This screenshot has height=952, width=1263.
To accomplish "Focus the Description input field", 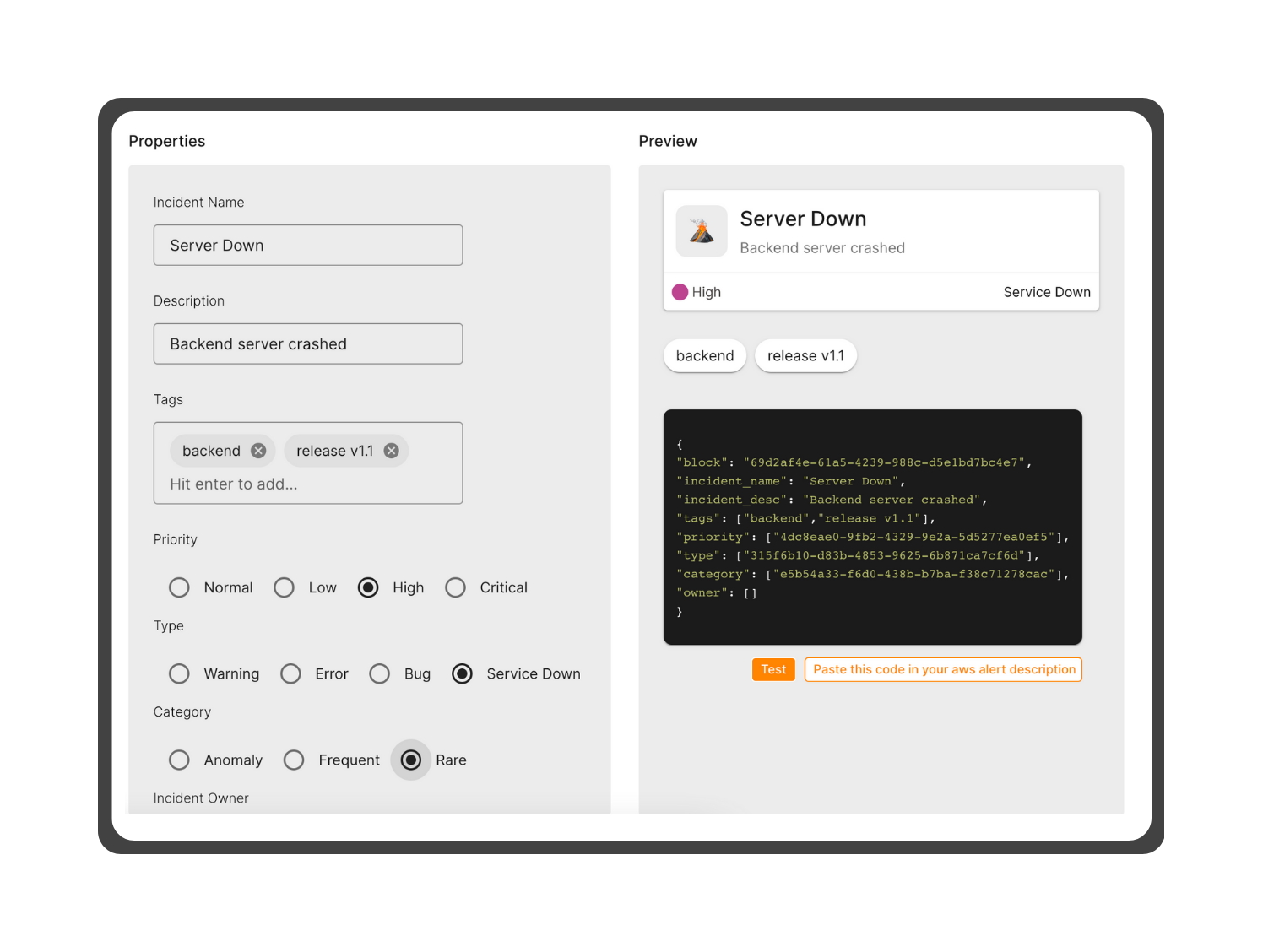I will click(x=308, y=343).
